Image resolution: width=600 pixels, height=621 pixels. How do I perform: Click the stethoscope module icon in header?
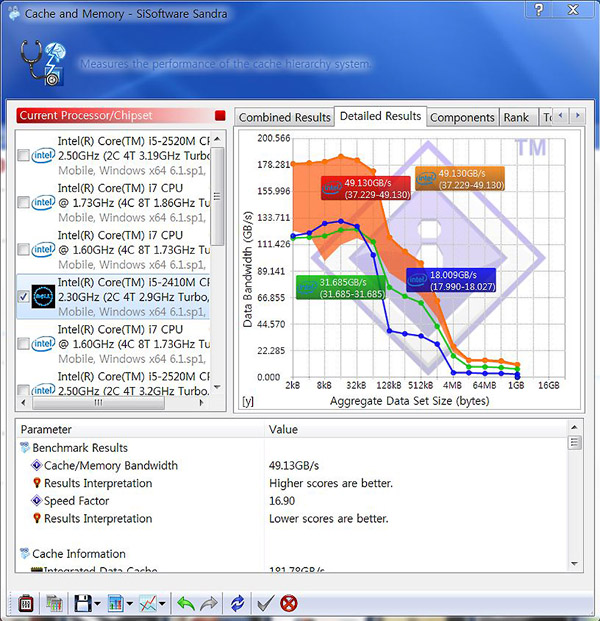click(43, 63)
